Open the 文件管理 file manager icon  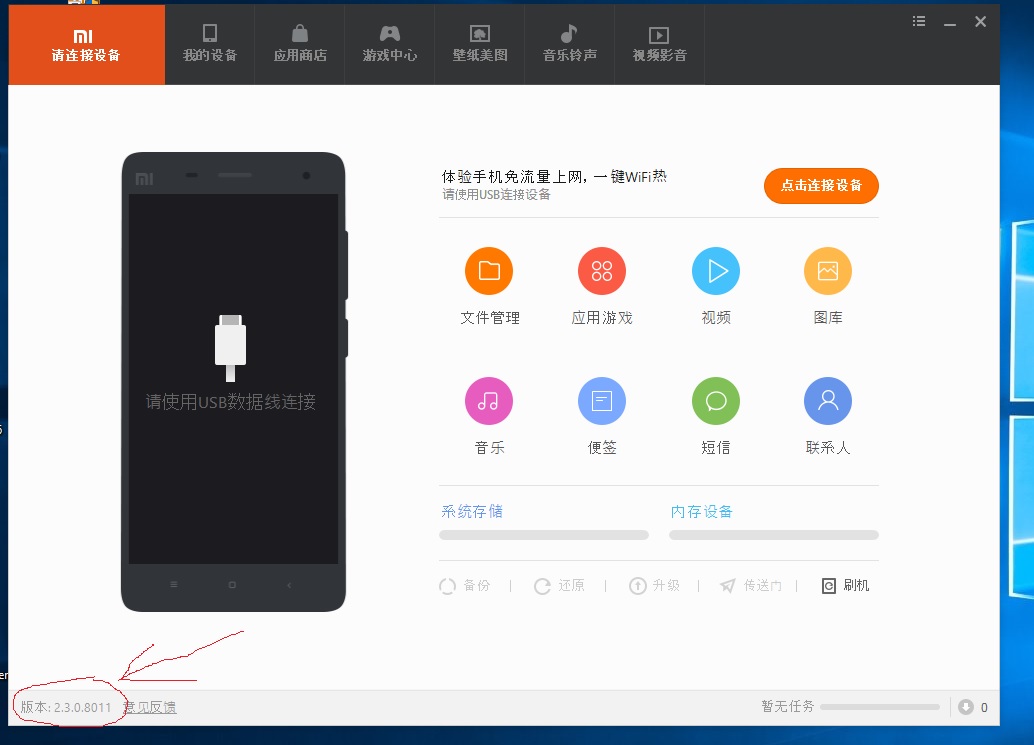489,271
